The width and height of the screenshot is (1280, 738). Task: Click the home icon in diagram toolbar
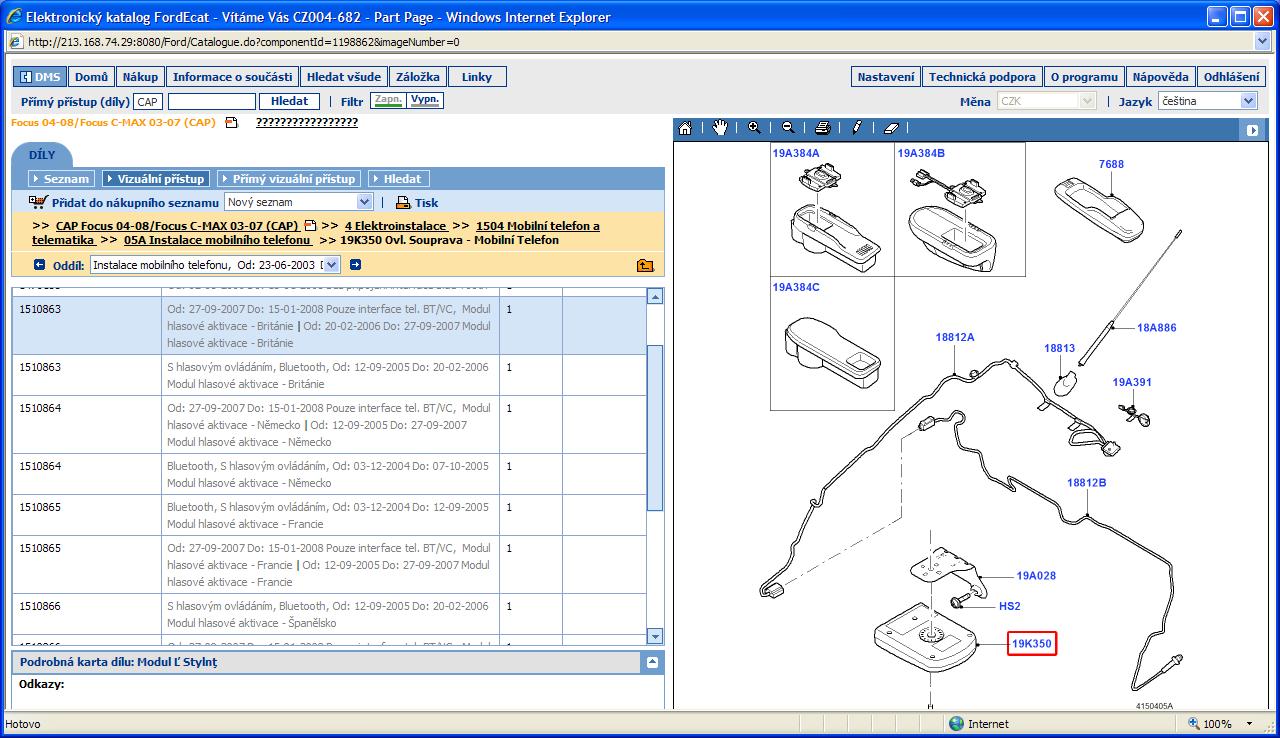(685, 128)
